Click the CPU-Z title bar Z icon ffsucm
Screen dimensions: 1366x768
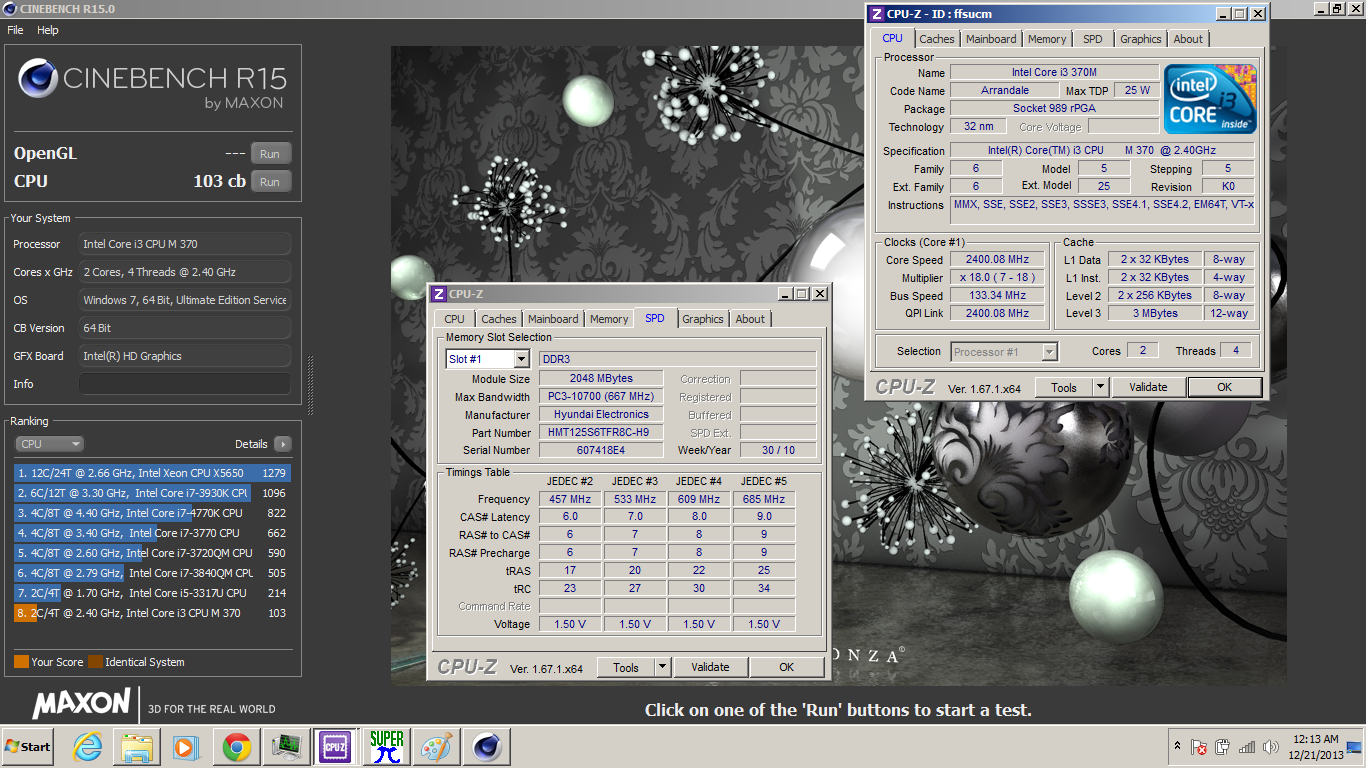coord(877,14)
